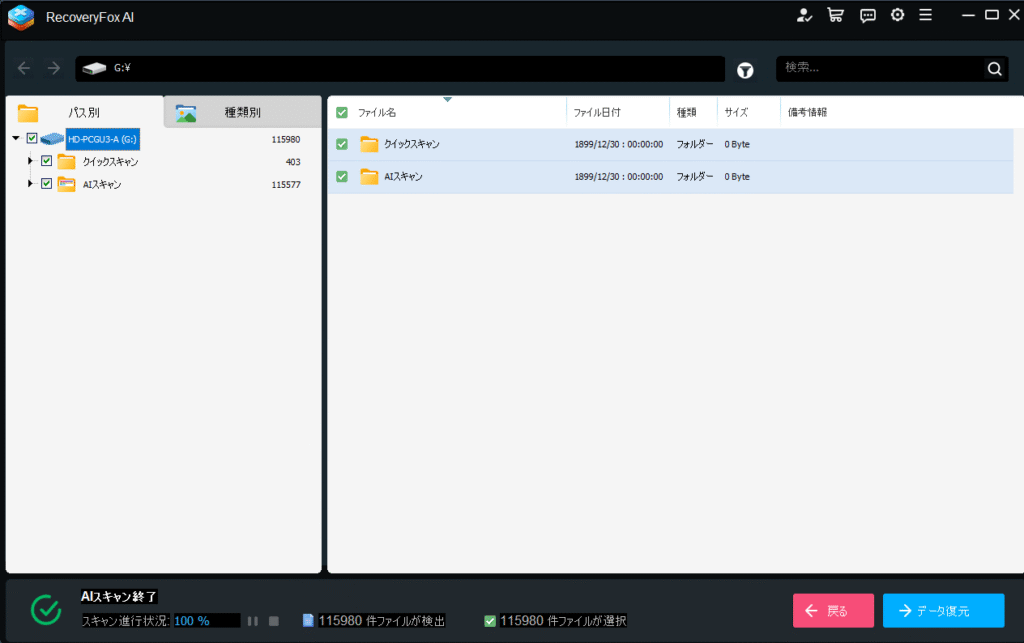Open the shopping cart purchase icon
Image resolution: width=1024 pixels, height=643 pixels.
click(x=836, y=15)
